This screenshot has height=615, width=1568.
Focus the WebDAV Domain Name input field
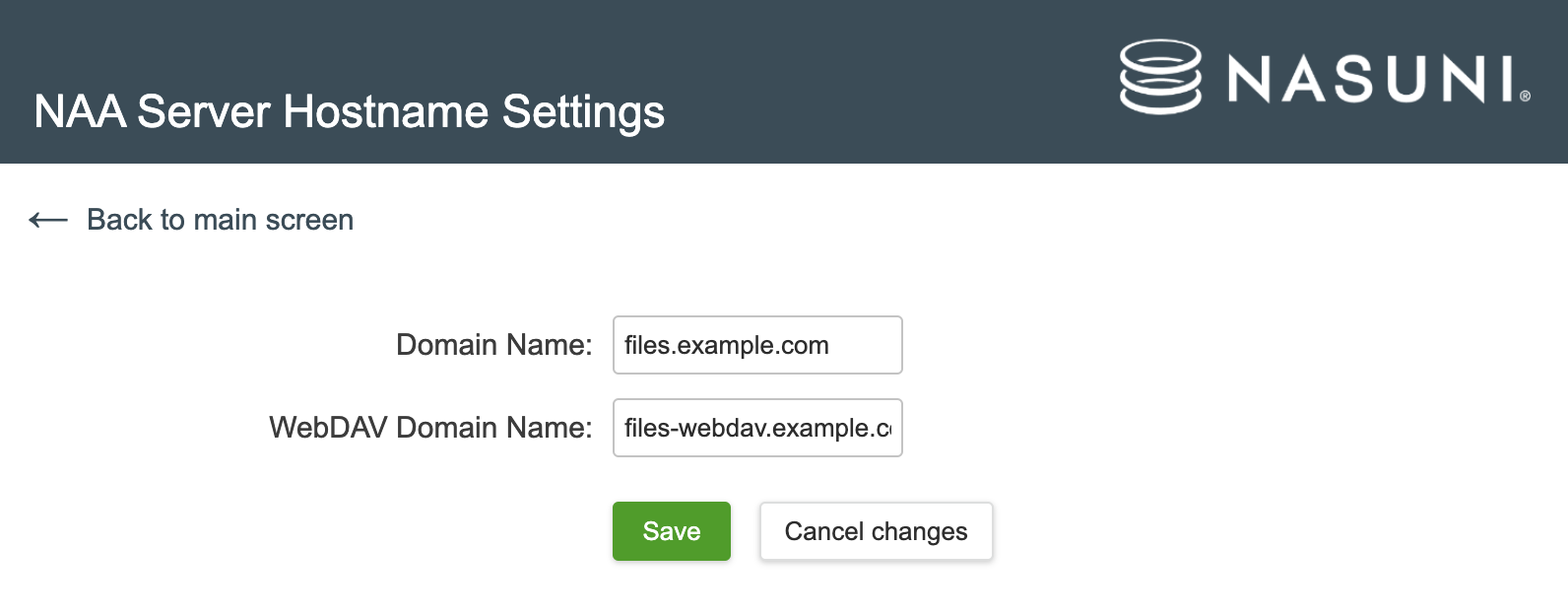tap(757, 428)
